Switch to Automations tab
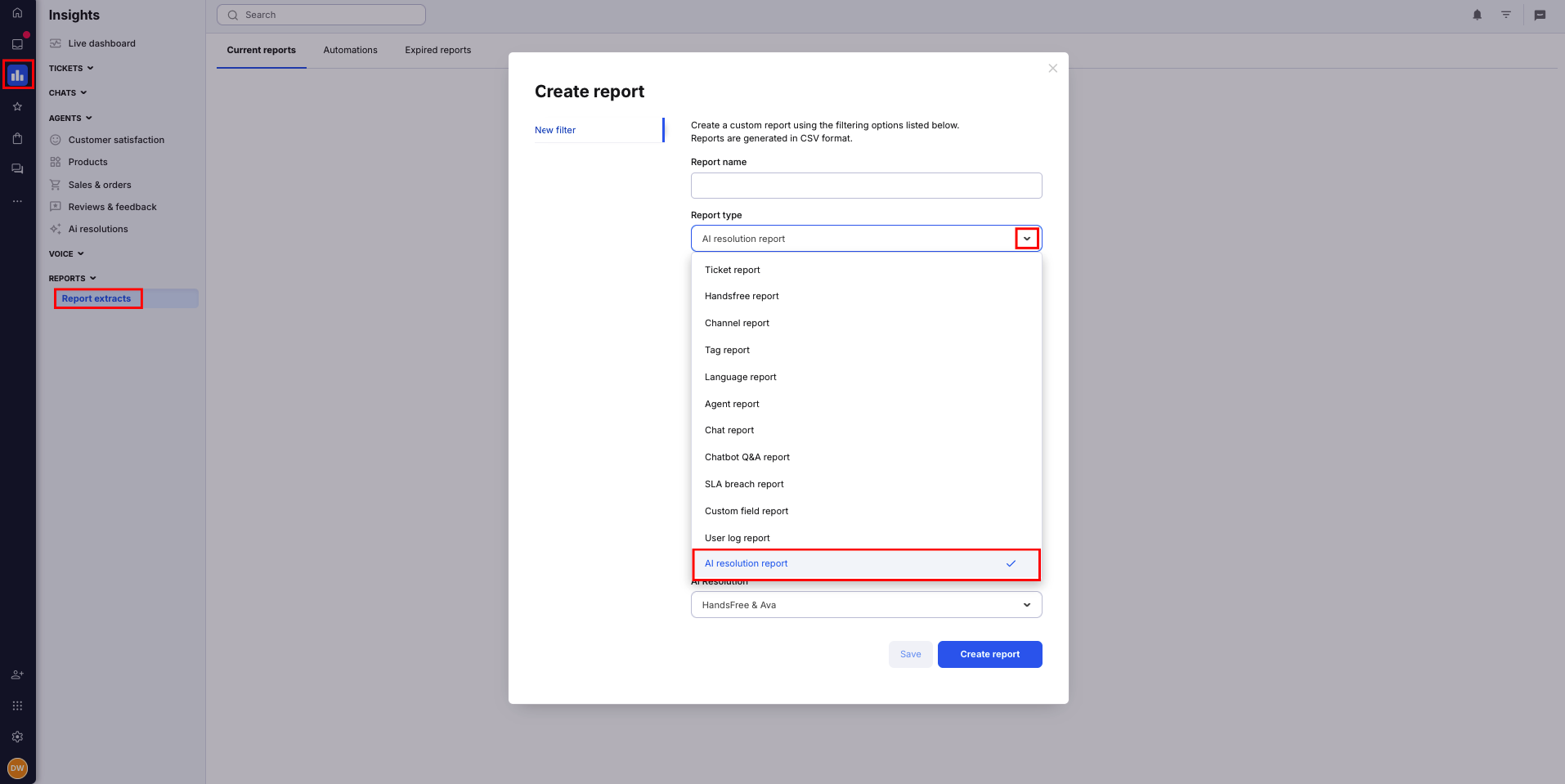Screen dimensions: 1565x784 coord(351,50)
